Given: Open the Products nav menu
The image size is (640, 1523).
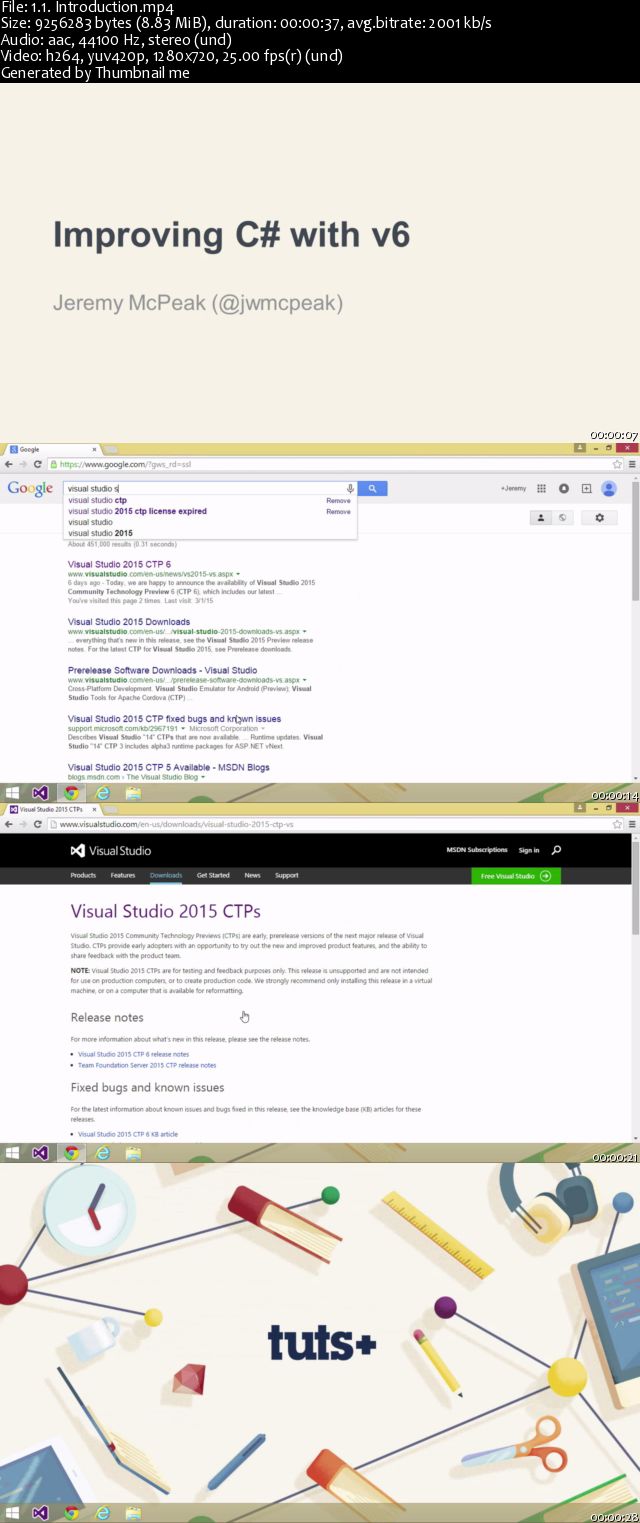Looking at the screenshot, I should 83,875.
